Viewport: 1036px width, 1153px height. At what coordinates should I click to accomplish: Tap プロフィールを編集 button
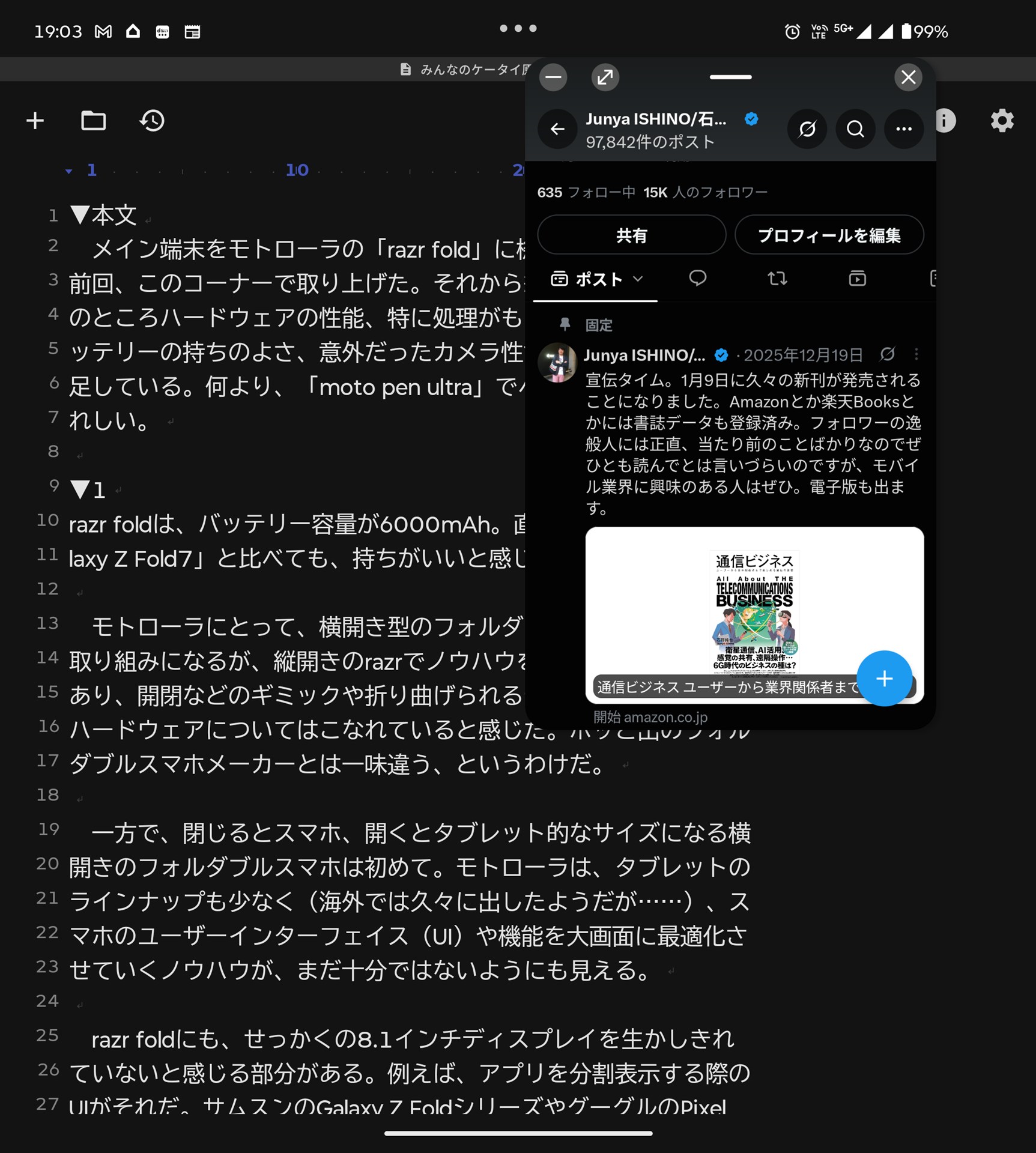[x=829, y=235]
